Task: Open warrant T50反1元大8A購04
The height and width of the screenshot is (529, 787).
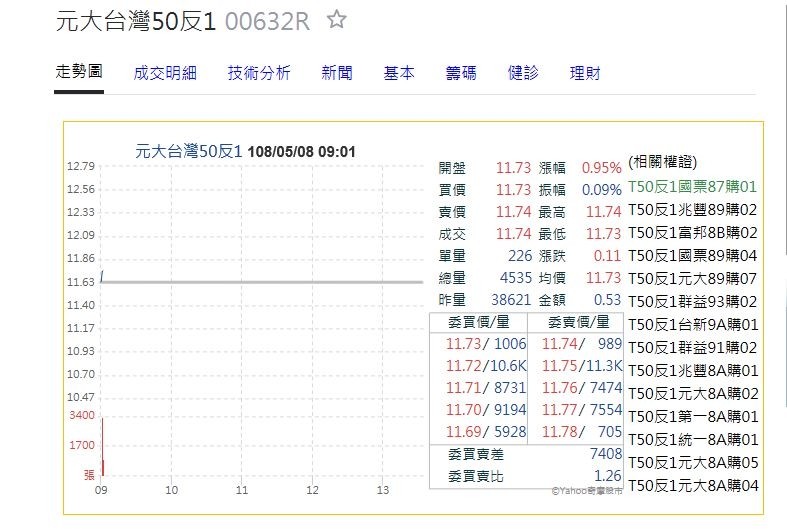Action: pyautogui.click(x=693, y=486)
